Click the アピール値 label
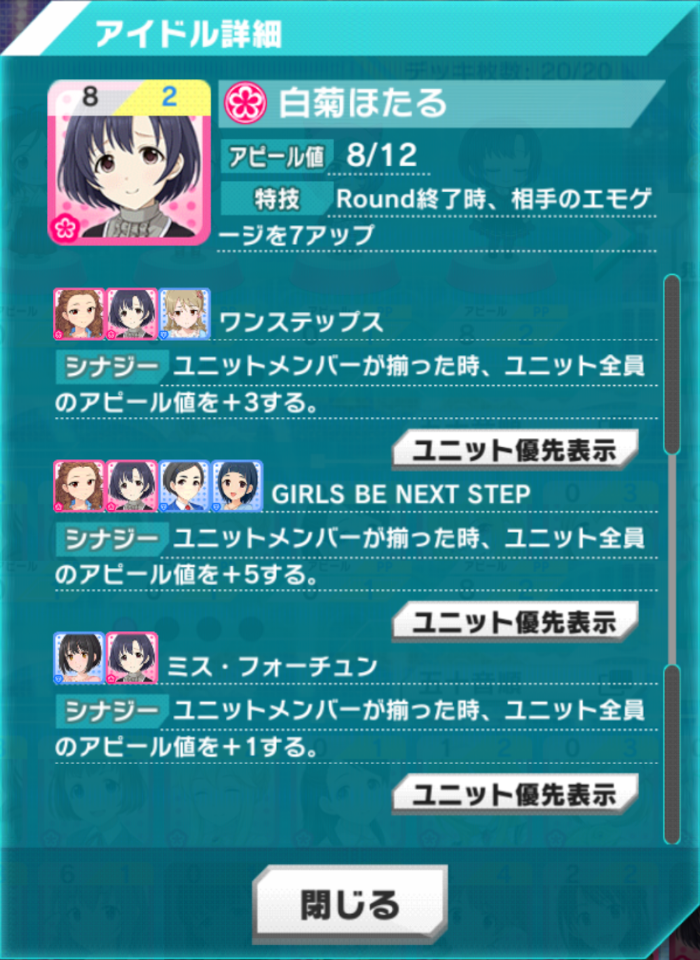 tap(276, 157)
